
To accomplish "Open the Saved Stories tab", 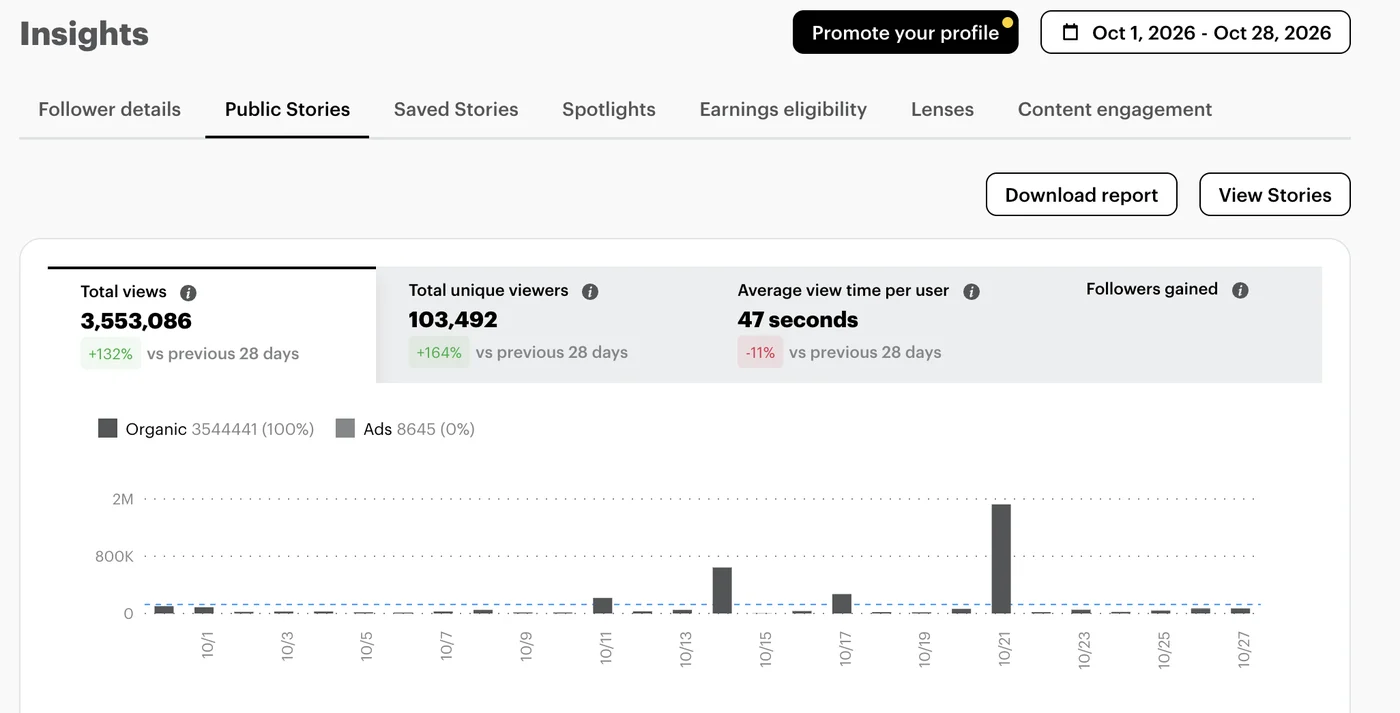I will [456, 109].
